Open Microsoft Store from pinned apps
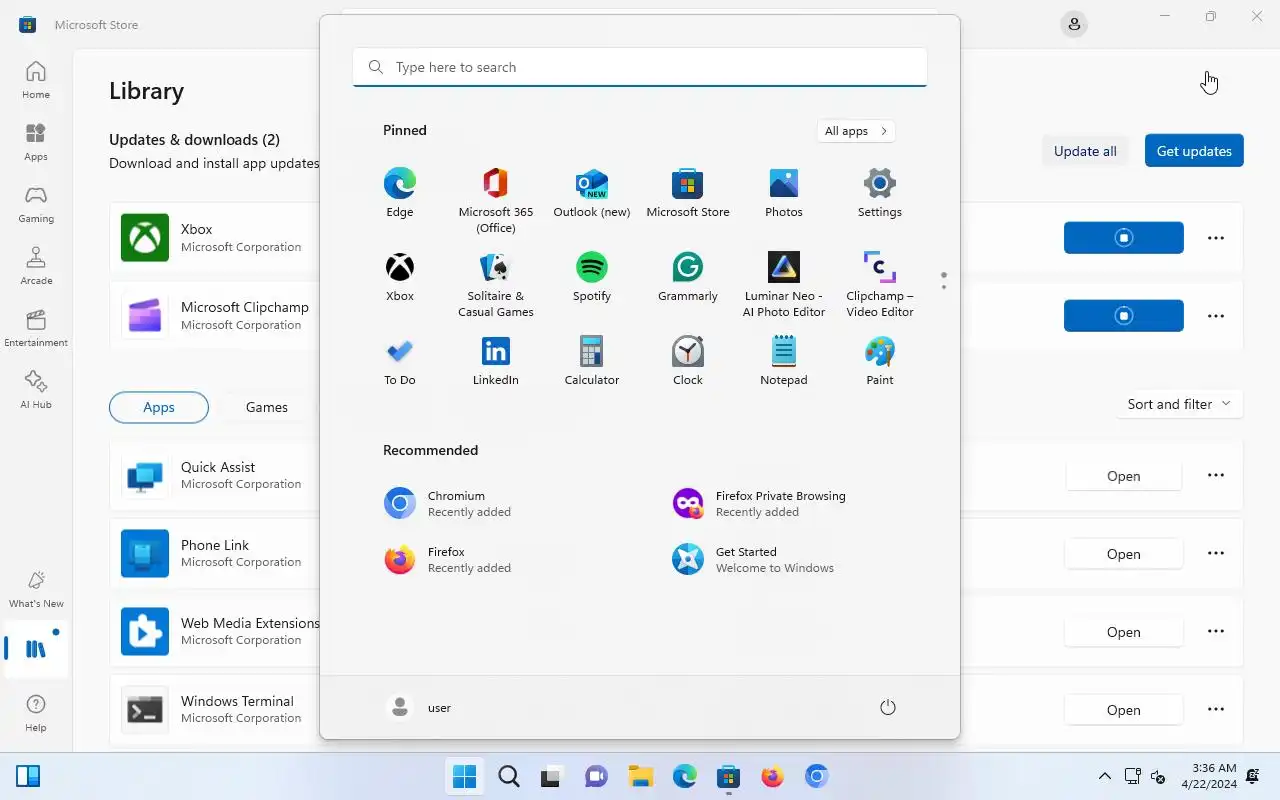The image size is (1280, 800). pos(688,192)
